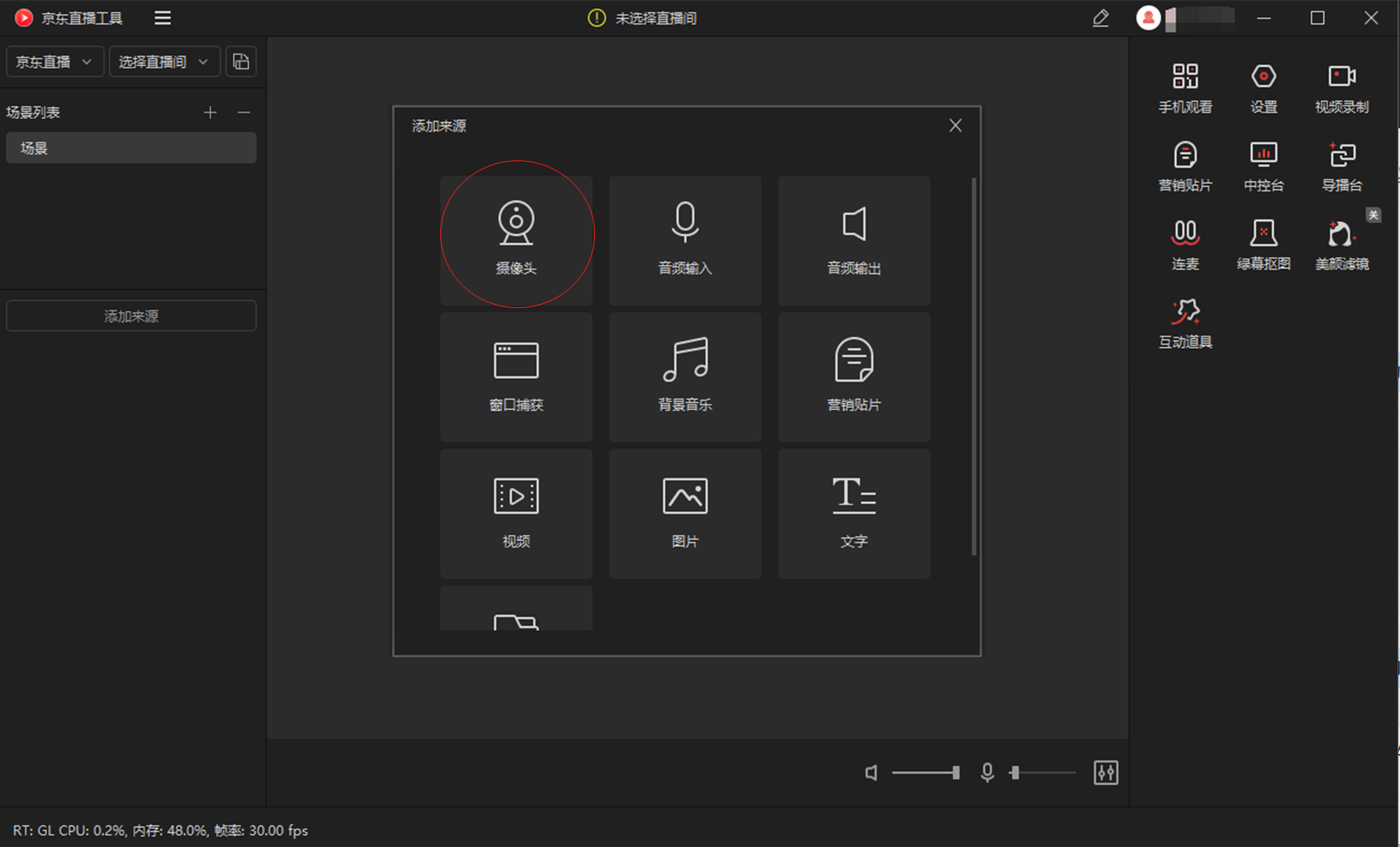The height and width of the screenshot is (847, 1400).
Task: Open the hamburger main menu
Action: point(163,18)
